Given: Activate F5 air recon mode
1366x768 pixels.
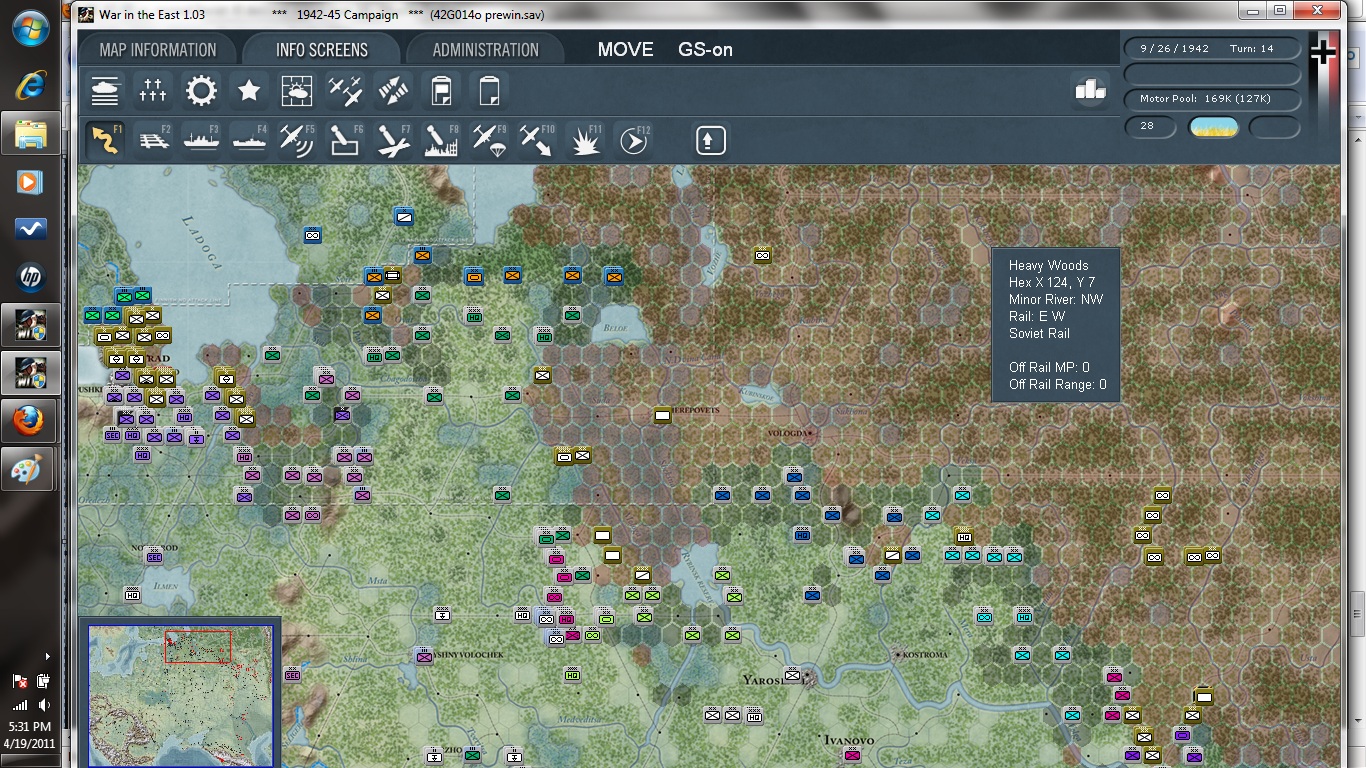Looking at the screenshot, I should click(297, 140).
